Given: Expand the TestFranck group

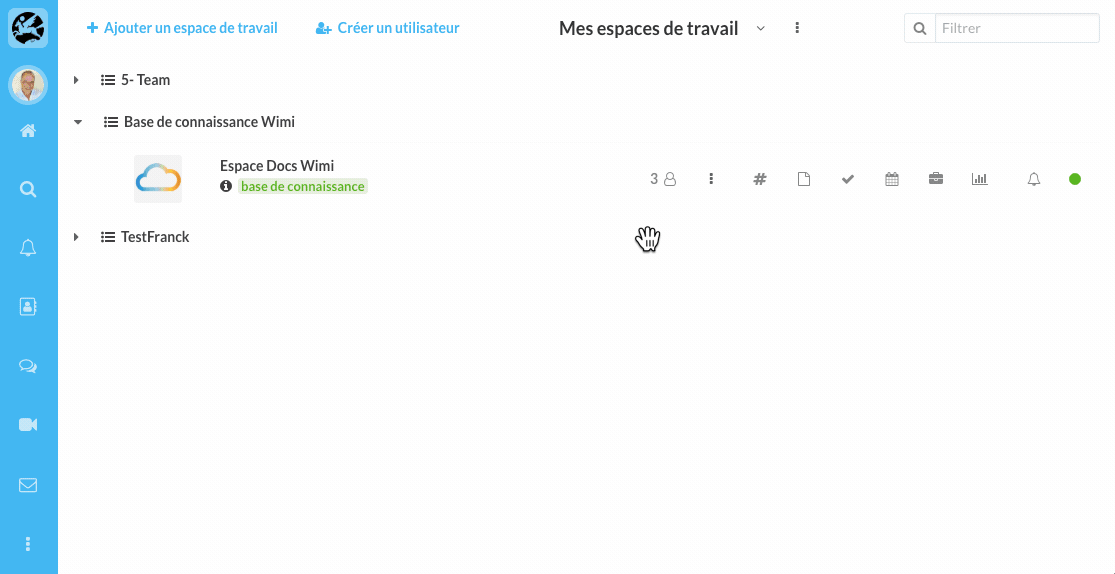Looking at the screenshot, I should point(76,237).
